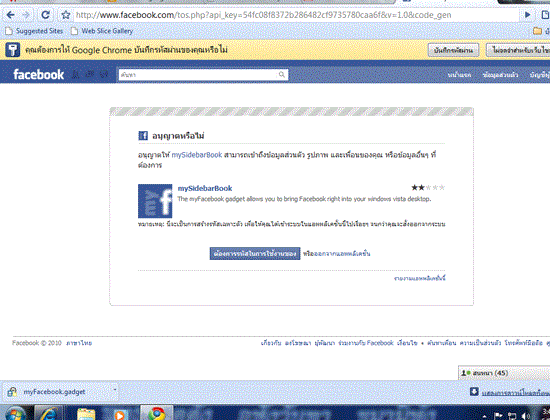Select the Google Chrome taskbar icon
Viewport: 550px width, 420px height.
(x=157, y=413)
